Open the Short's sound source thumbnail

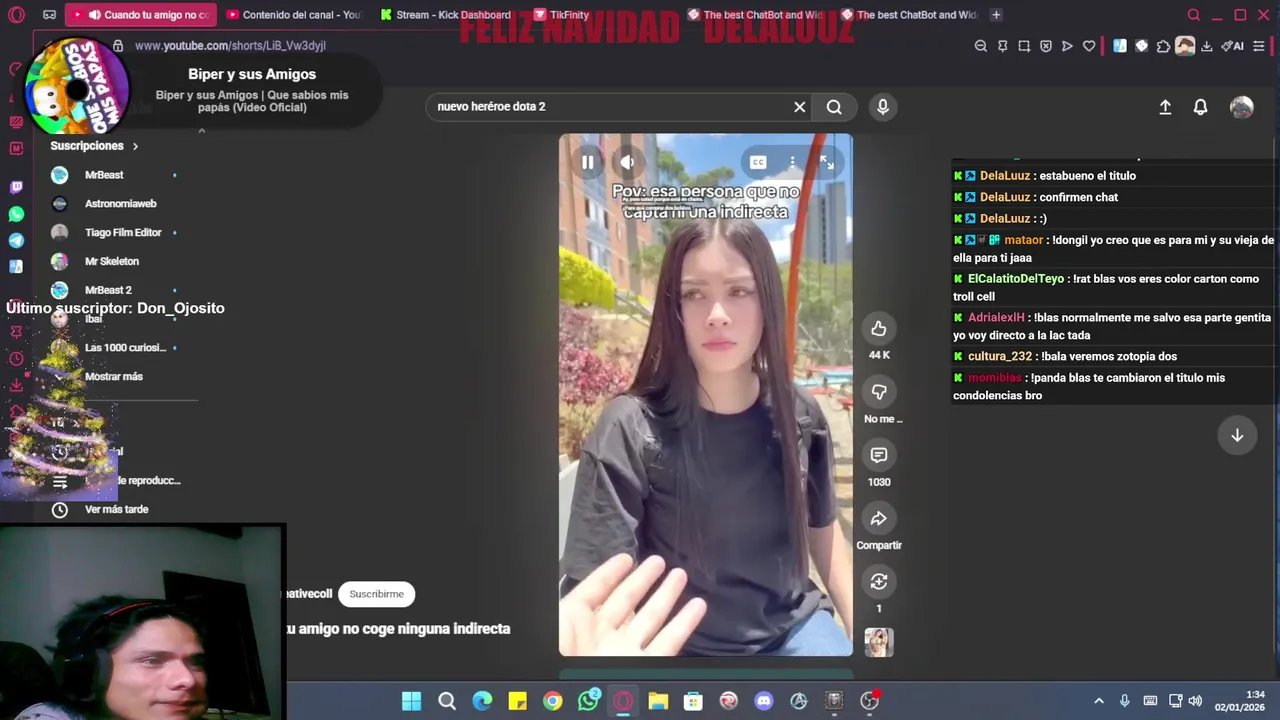879,642
